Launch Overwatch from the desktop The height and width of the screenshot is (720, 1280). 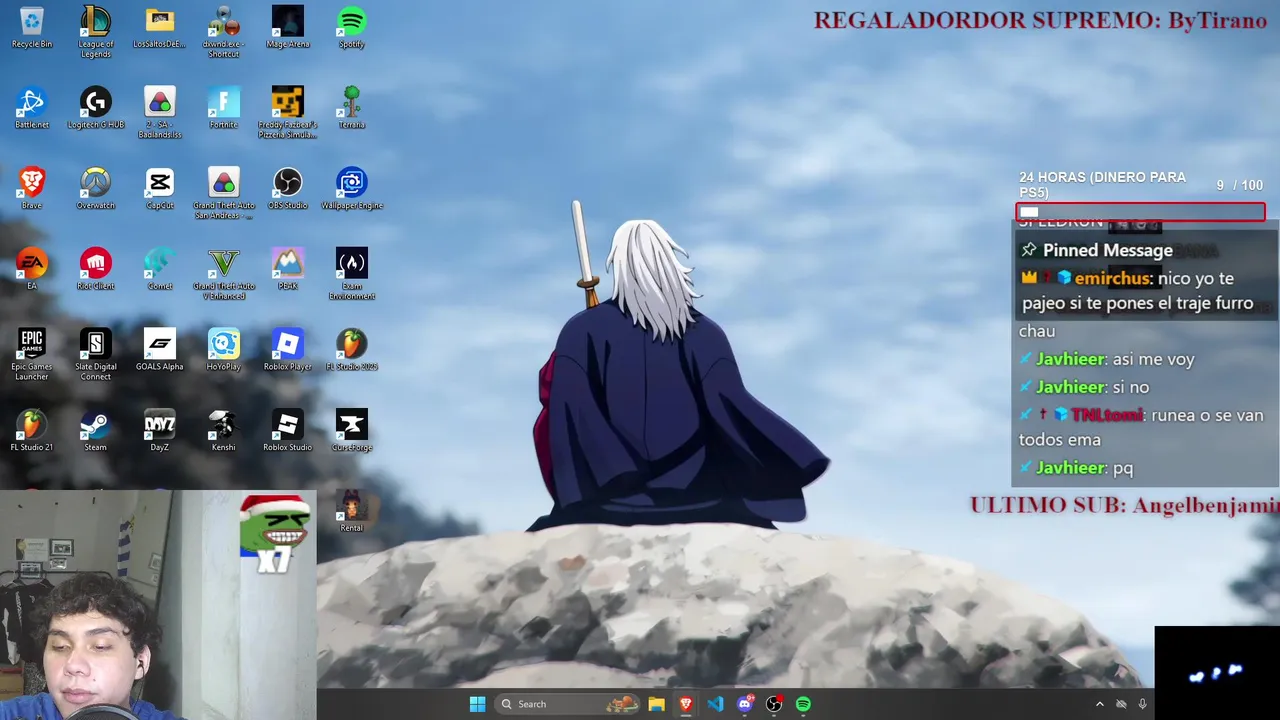pos(96,189)
